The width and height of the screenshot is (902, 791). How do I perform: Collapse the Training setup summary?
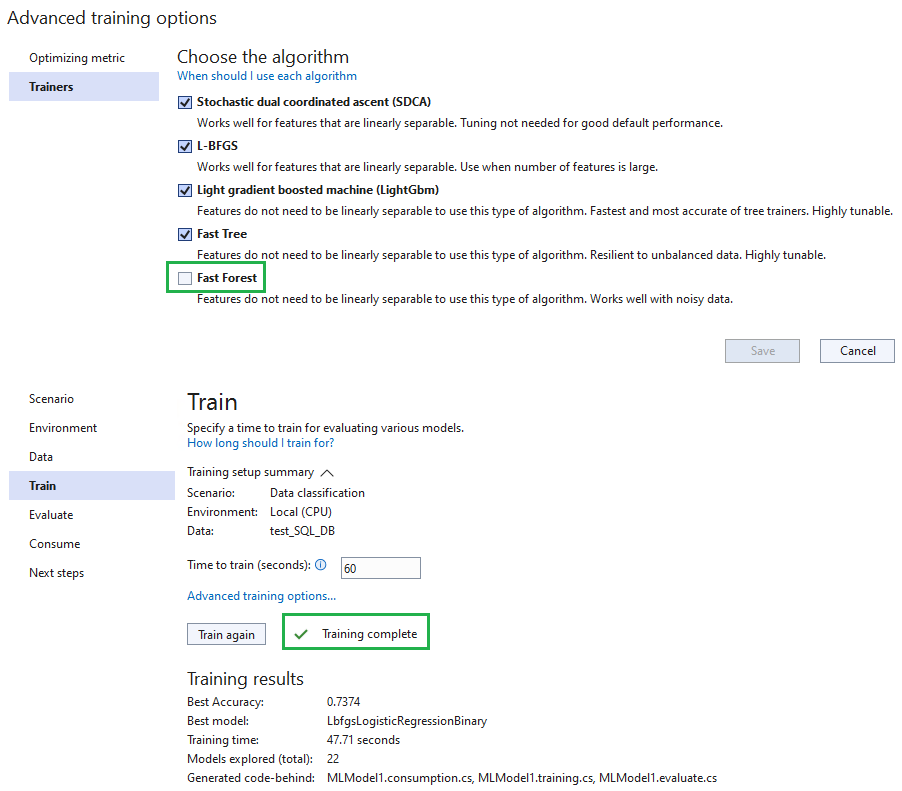click(x=325, y=471)
